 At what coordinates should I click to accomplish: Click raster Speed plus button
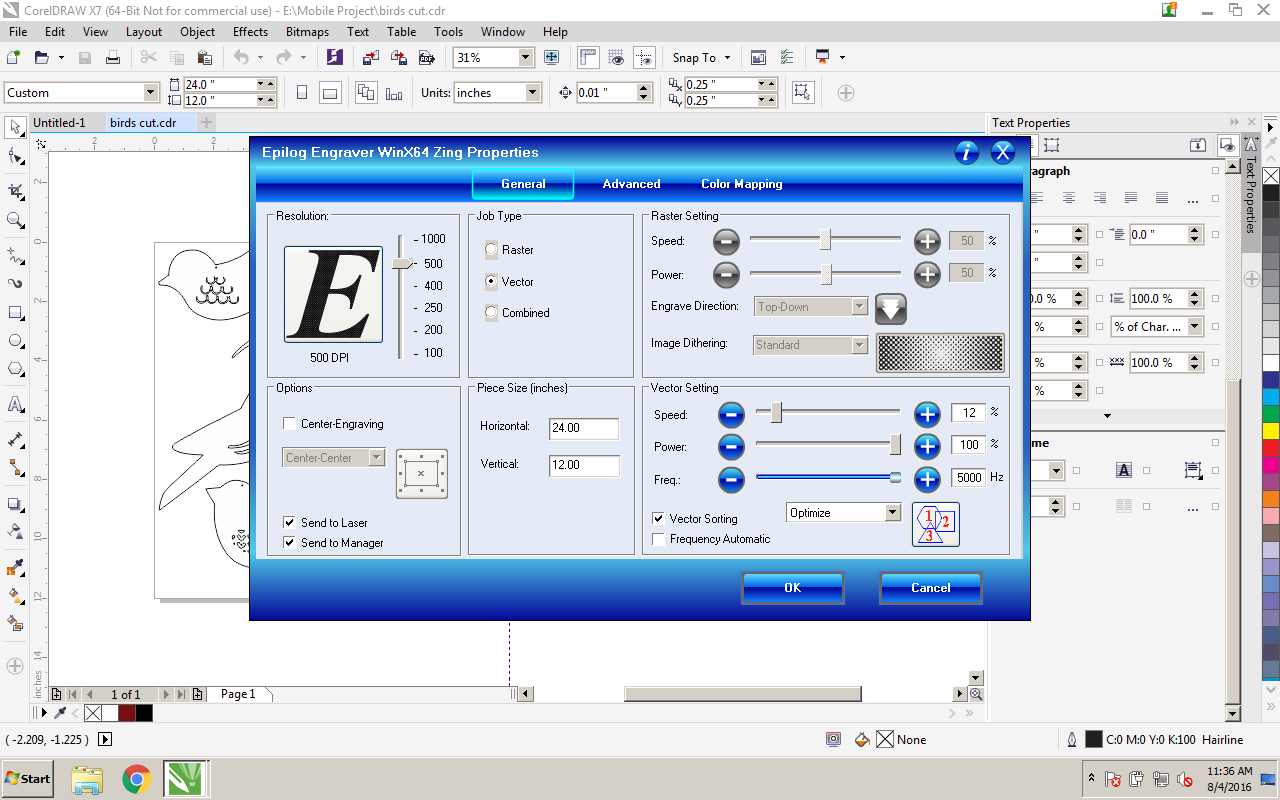pyautogui.click(x=927, y=241)
